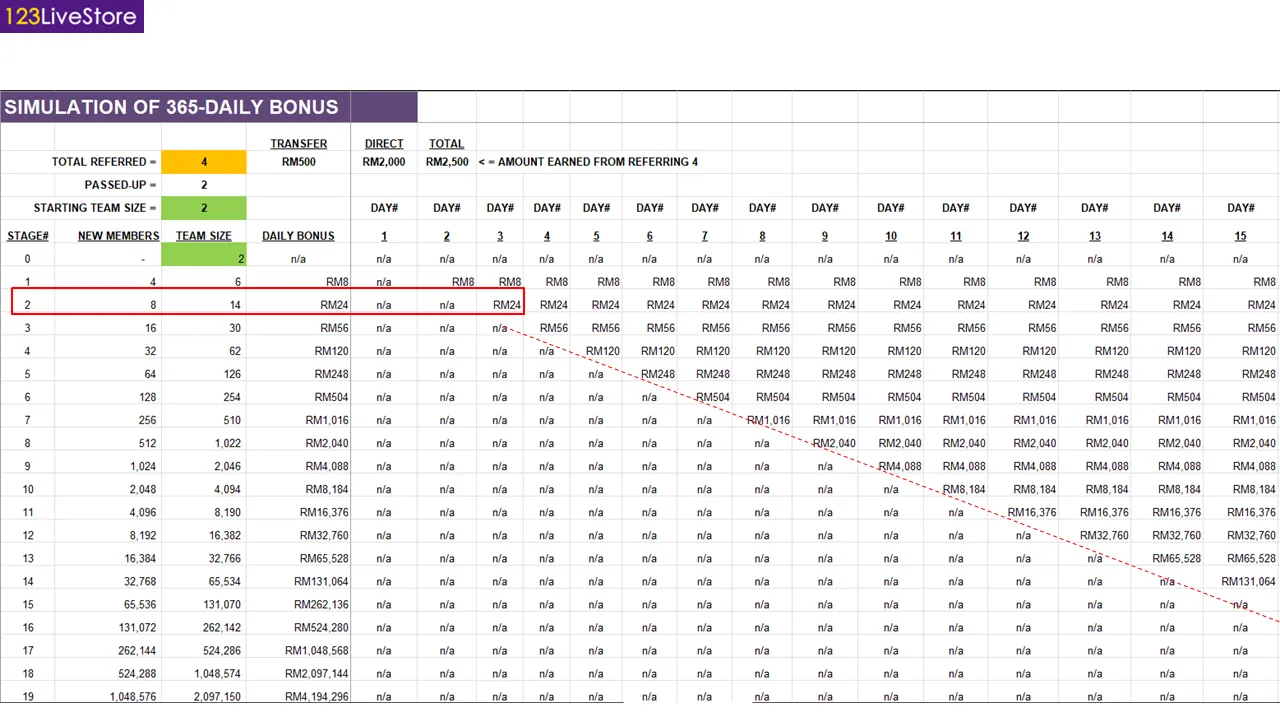Select the Passed-Up value cell
This screenshot has width=1280, height=720.
203,185
